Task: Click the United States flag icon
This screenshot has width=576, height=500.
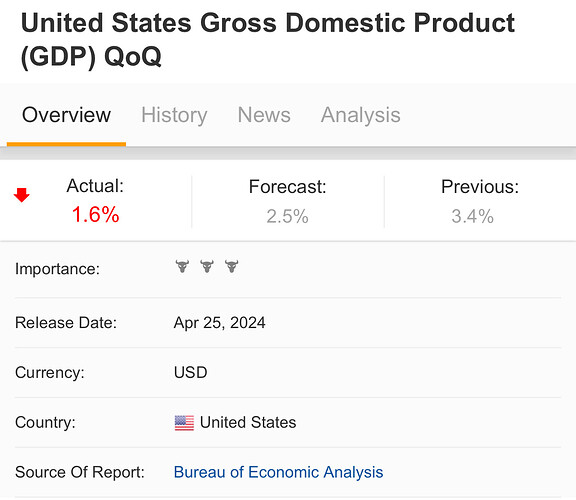Action: click(x=184, y=423)
